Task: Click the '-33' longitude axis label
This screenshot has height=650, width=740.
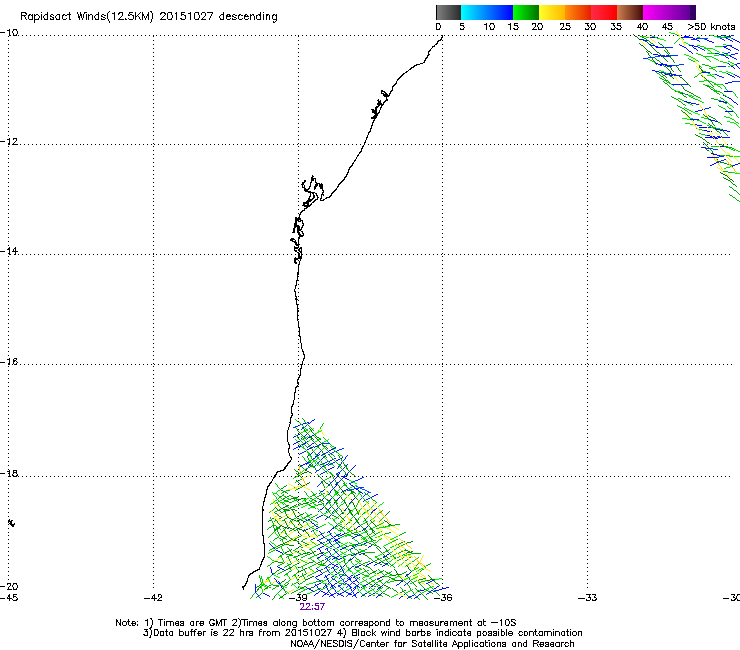Action: point(588,598)
